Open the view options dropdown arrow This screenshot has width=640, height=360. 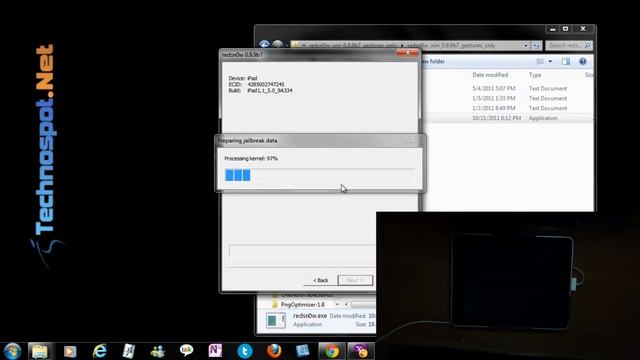[550, 61]
